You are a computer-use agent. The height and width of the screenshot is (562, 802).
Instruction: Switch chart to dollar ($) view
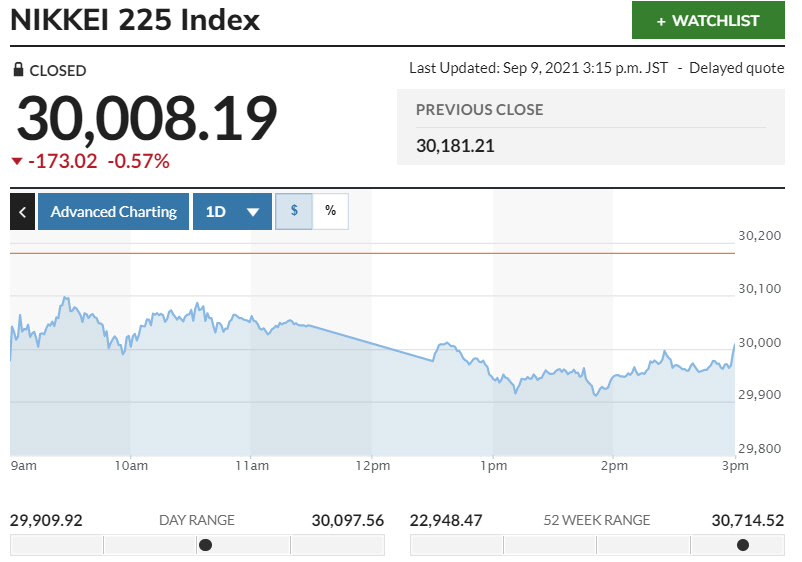tap(294, 211)
